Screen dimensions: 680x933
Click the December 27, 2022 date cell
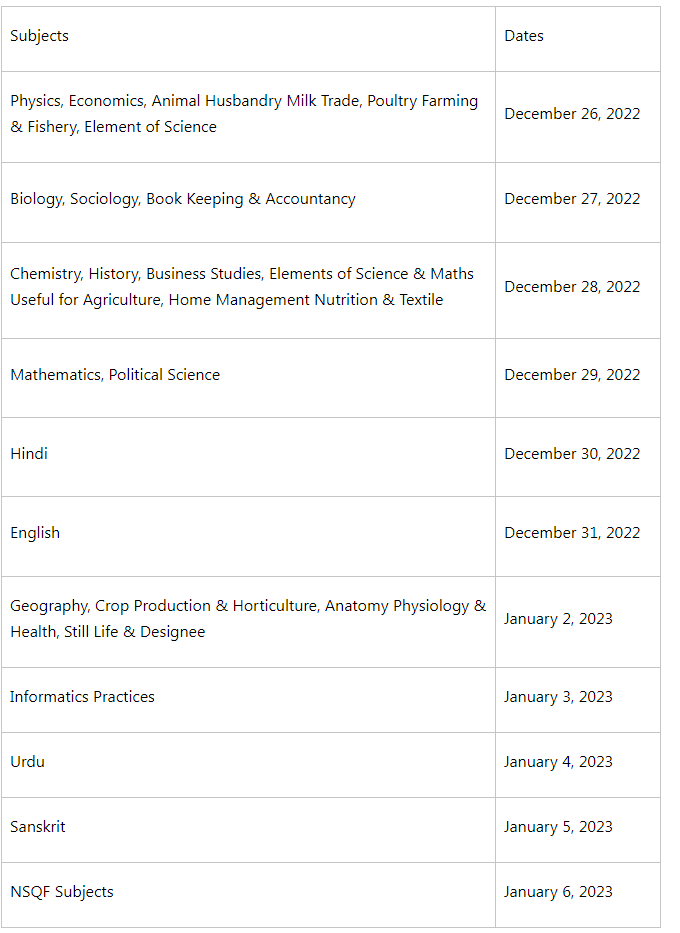[x=578, y=202]
